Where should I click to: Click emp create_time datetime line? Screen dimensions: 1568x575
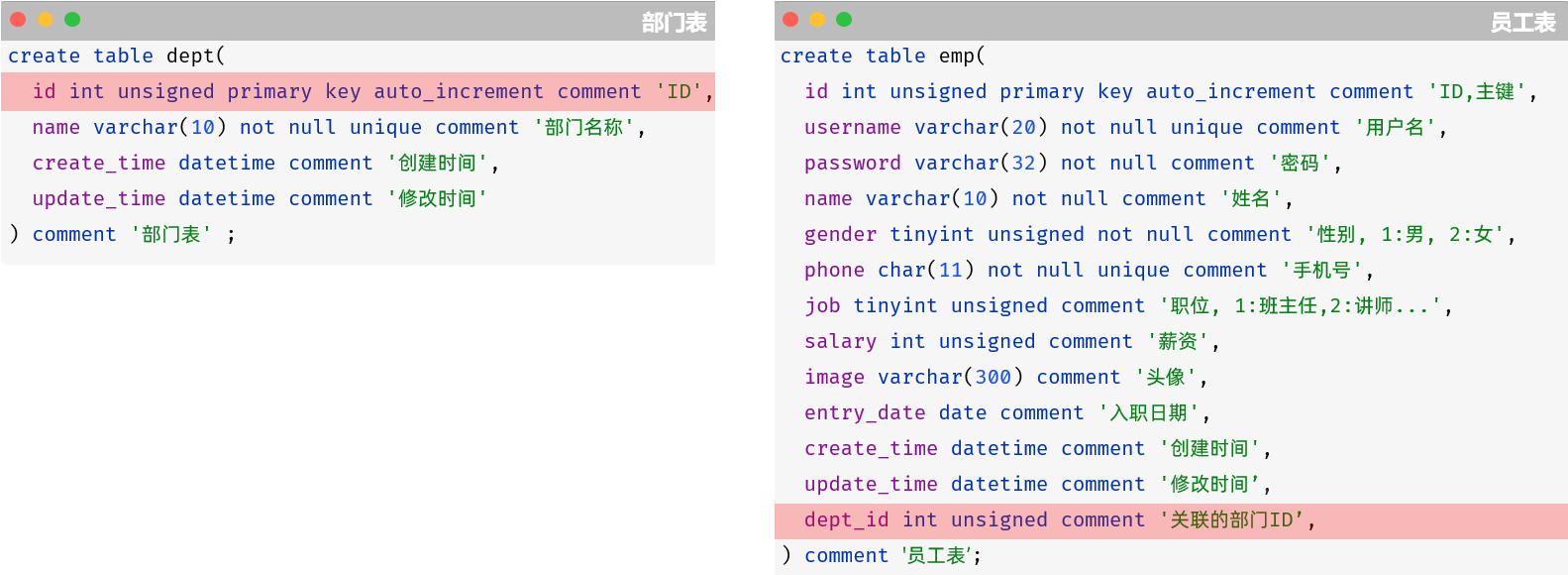pos(1038,449)
